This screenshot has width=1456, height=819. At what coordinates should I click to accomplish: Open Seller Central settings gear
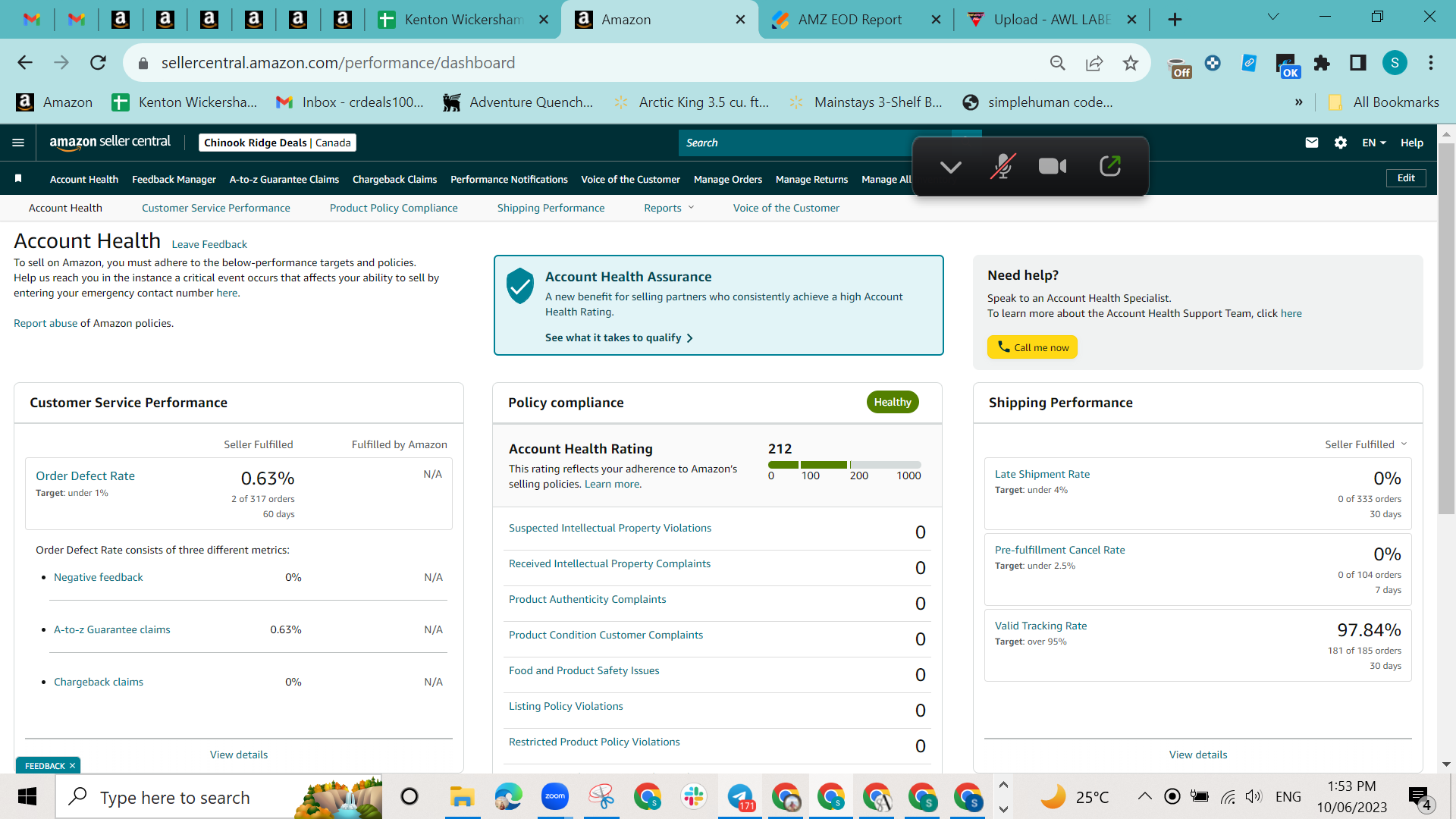coord(1341,143)
